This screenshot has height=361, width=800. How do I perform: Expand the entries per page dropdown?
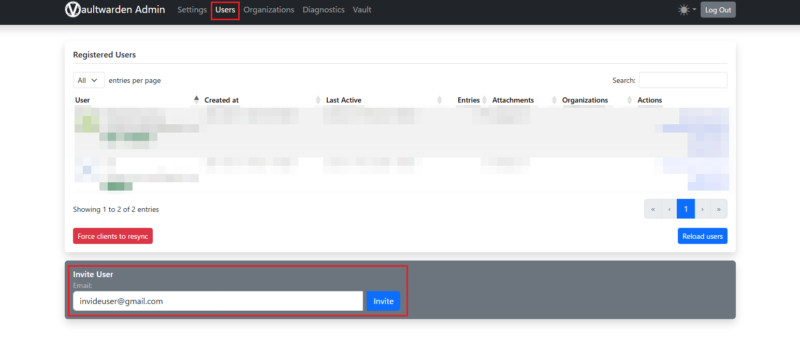point(89,80)
